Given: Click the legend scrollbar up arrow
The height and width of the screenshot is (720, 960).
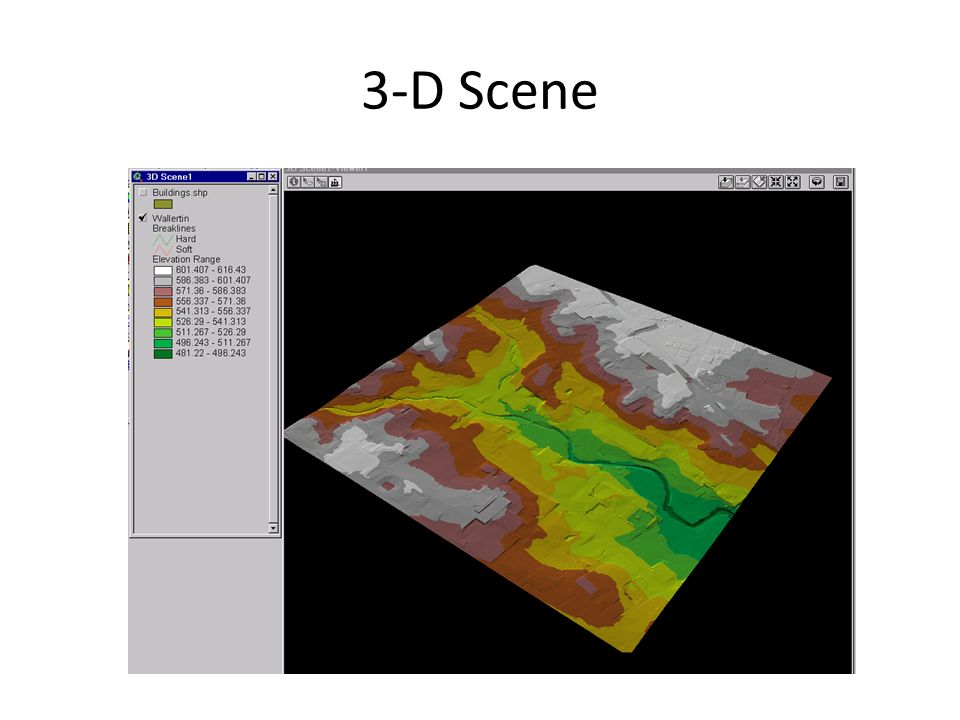Looking at the screenshot, I should [x=273, y=190].
